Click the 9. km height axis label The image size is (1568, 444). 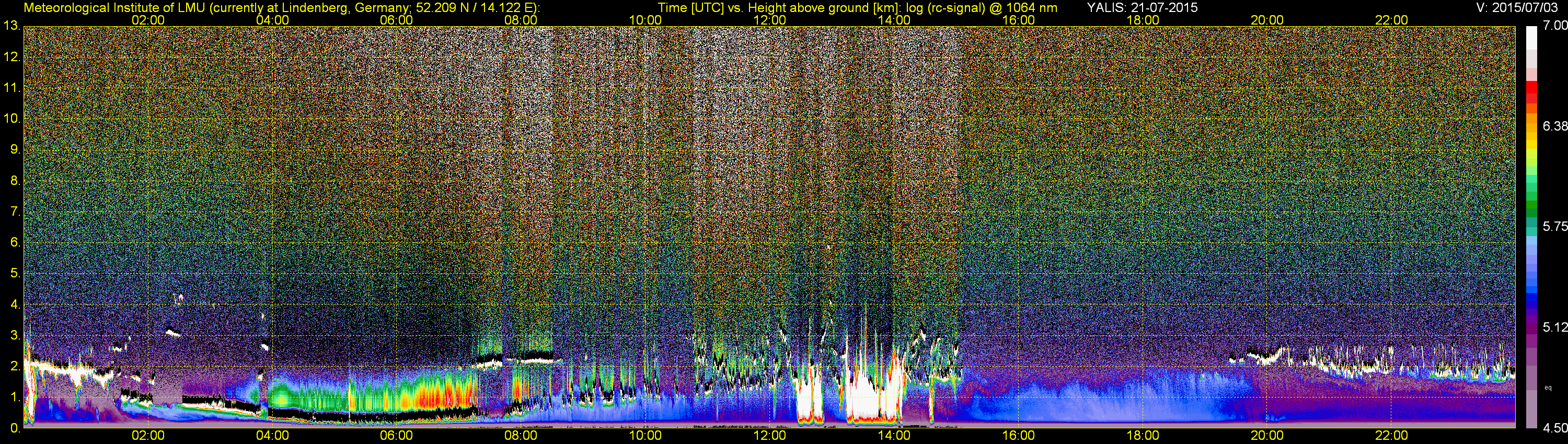(x=15, y=149)
